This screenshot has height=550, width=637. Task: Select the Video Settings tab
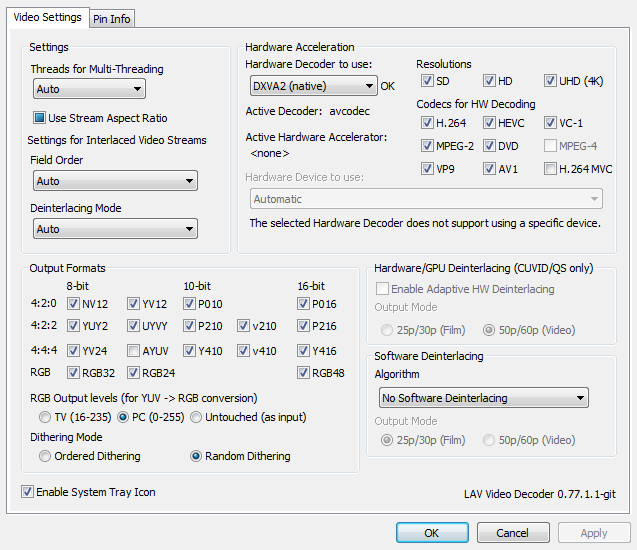point(48,17)
